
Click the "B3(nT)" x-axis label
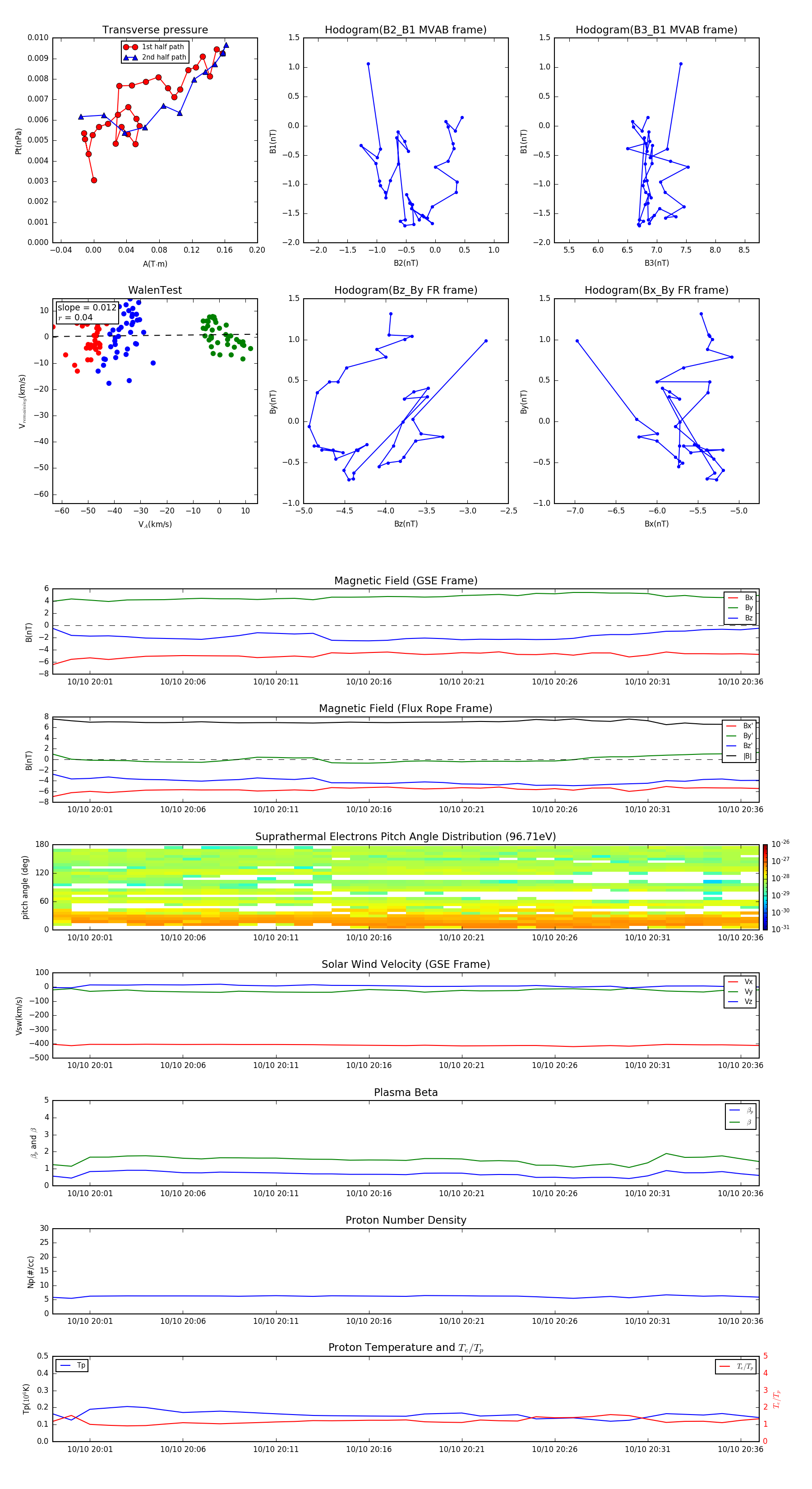click(656, 263)
